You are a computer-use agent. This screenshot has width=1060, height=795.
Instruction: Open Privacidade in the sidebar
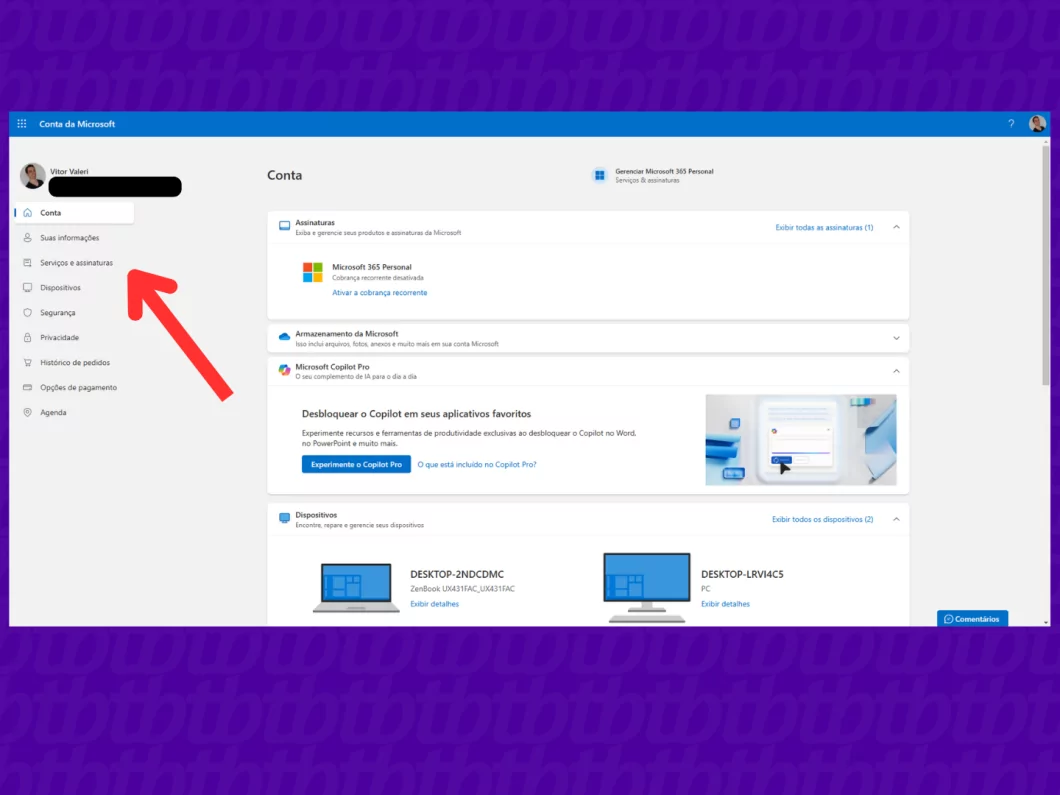click(x=59, y=337)
